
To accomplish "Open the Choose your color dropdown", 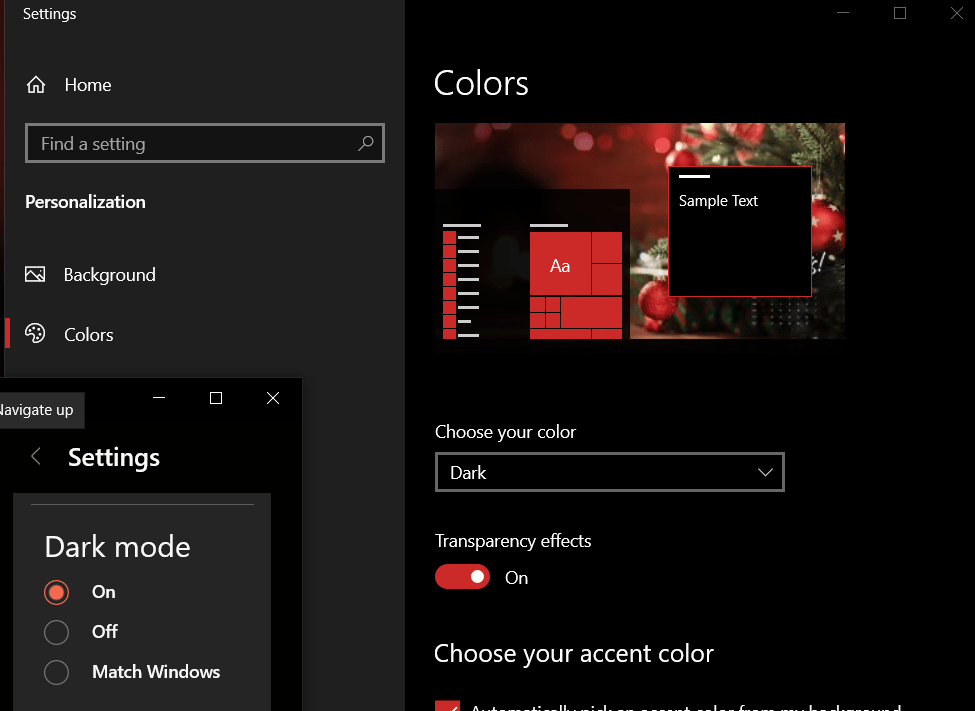I will pyautogui.click(x=610, y=471).
